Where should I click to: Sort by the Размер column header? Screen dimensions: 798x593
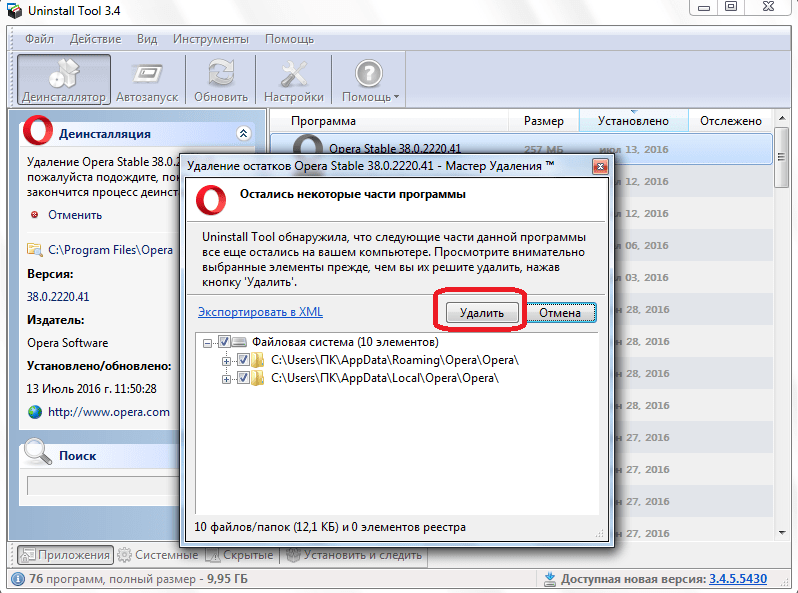[544, 121]
